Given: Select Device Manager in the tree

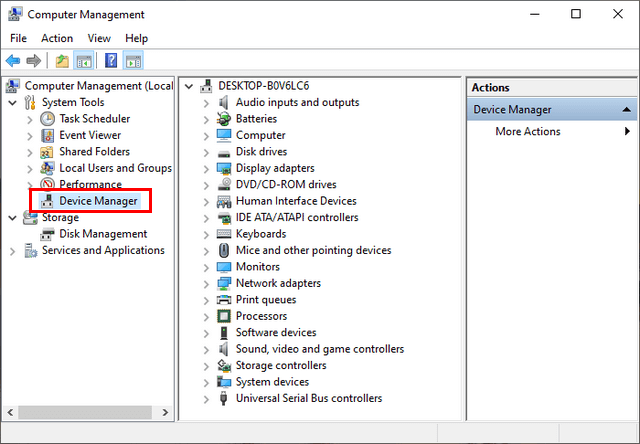Looking at the screenshot, I should pyautogui.click(x=98, y=201).
